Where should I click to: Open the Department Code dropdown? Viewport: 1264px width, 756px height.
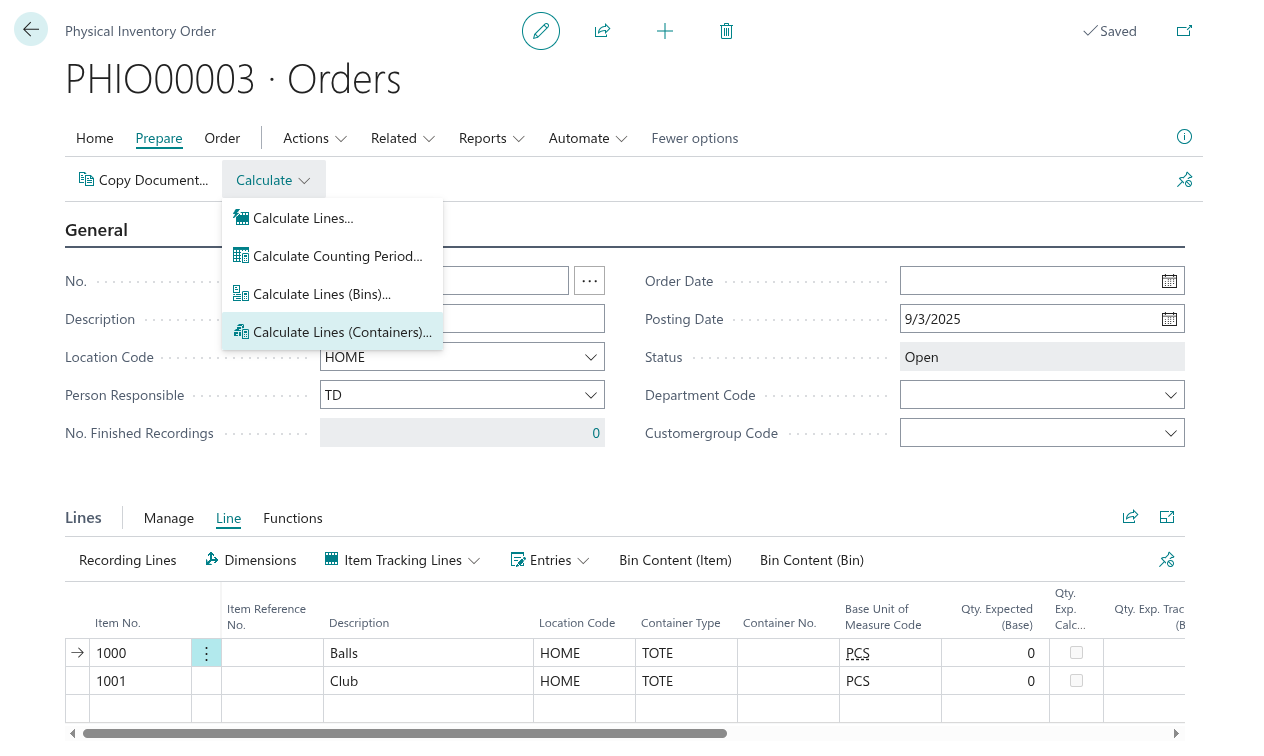tap(1170, 395)
